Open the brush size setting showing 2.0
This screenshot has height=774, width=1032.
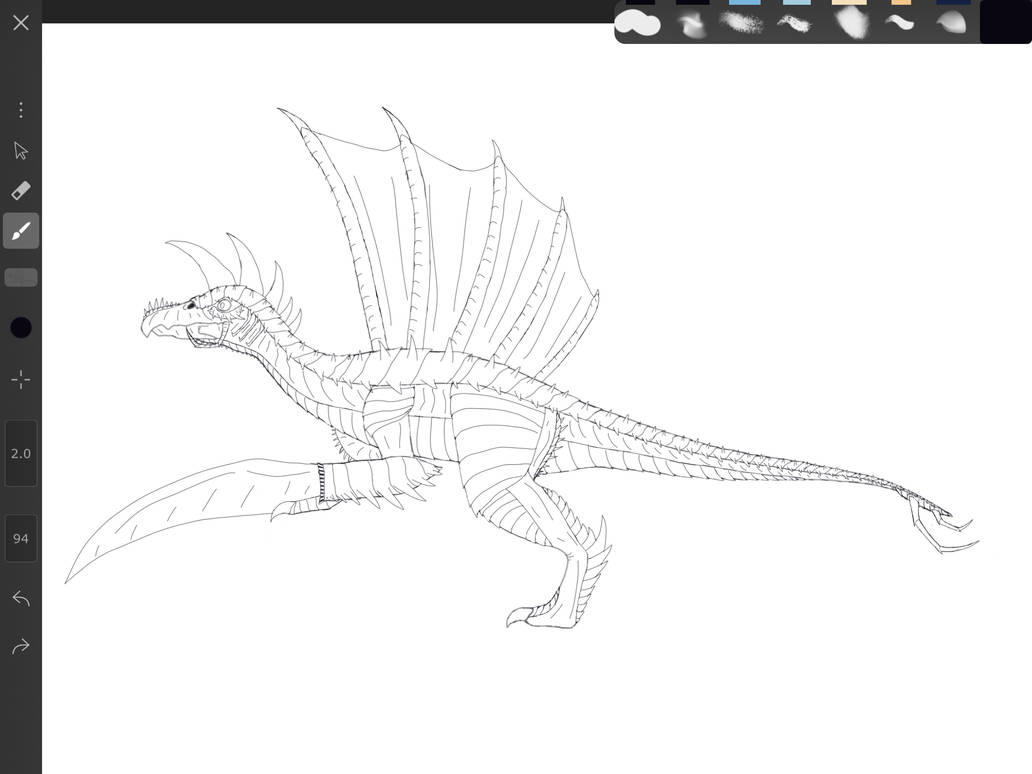point(21,453)
